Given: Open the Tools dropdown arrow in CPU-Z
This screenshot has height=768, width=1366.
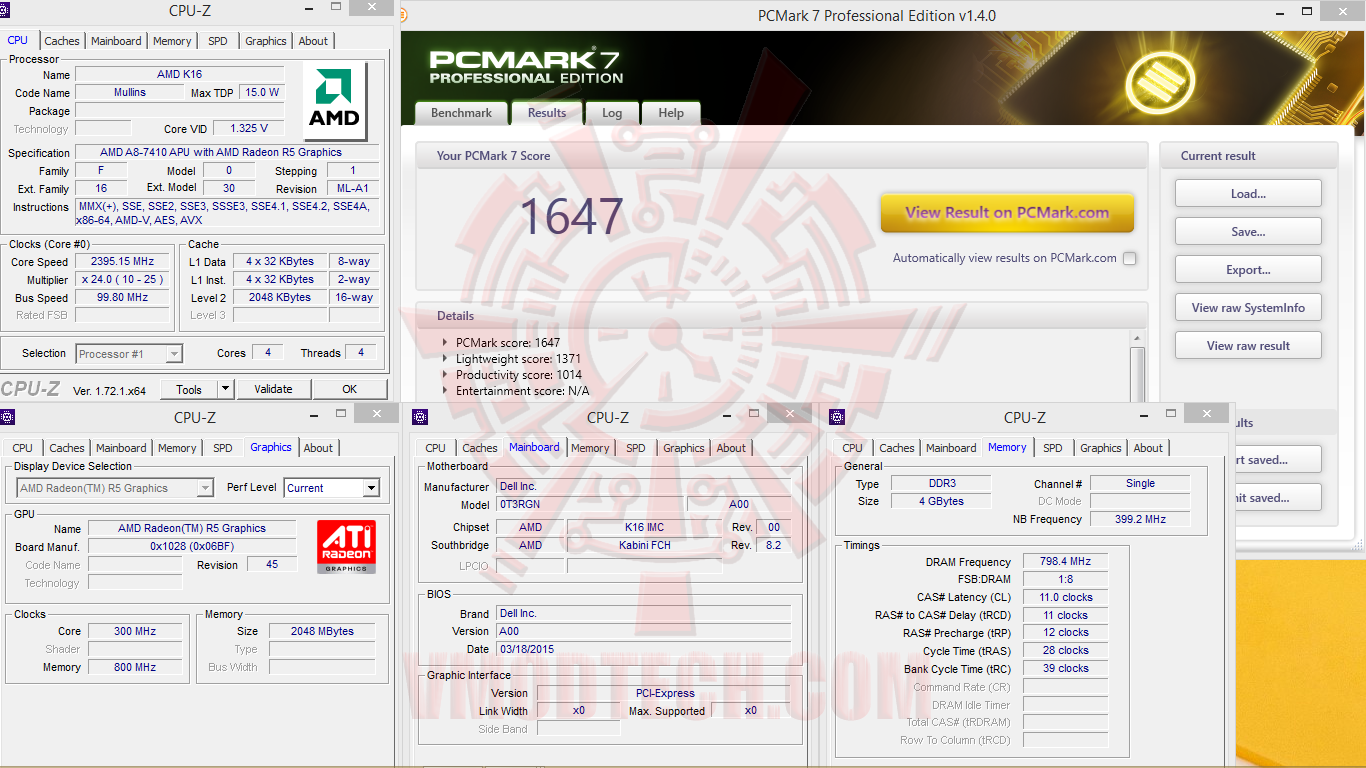Looking at the screenshot, I should (226, 389).
